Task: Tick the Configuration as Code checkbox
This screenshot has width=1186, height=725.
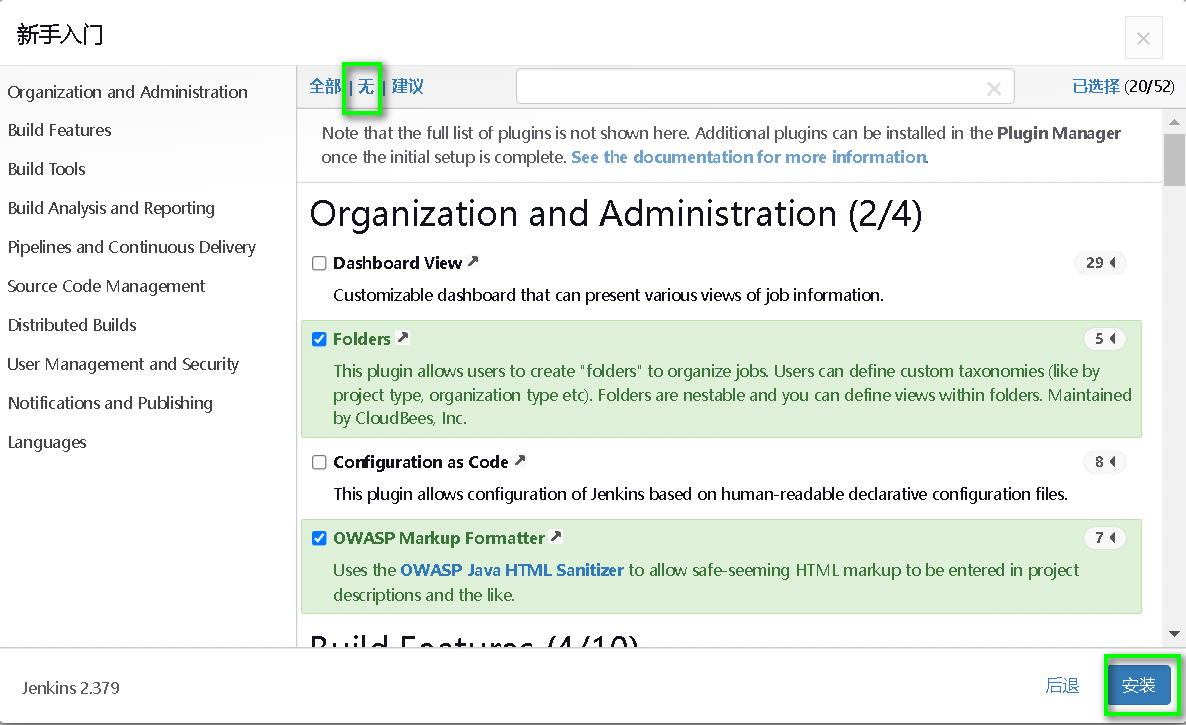Action: coord(319,462)
